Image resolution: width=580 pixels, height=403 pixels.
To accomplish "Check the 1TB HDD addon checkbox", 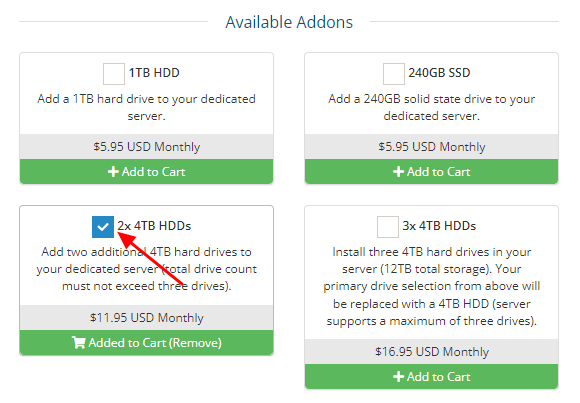I will (114, 74).
